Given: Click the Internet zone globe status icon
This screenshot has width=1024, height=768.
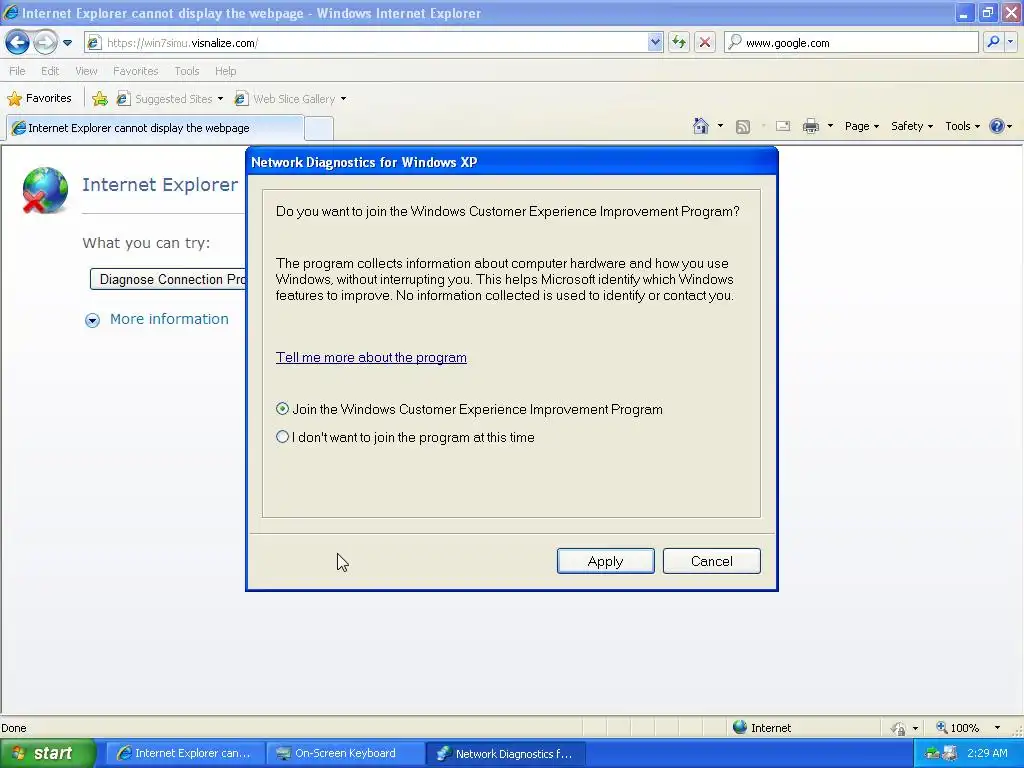Looking at the screenshot, I should (x=739, y=727).
